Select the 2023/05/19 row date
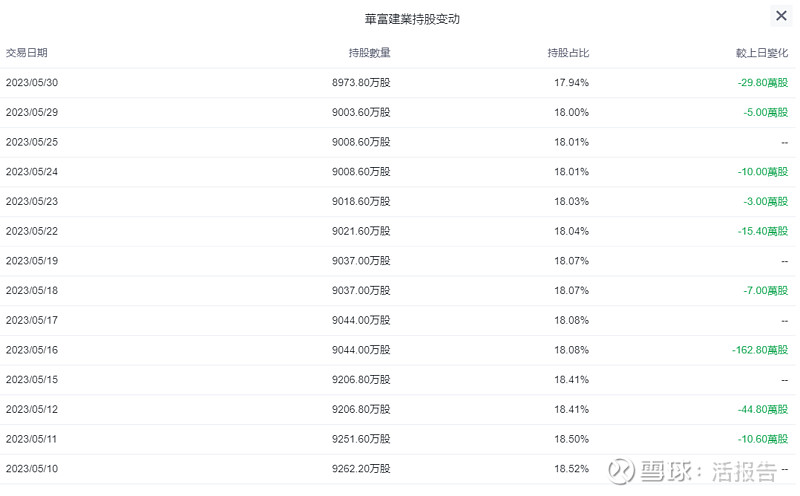The width and height of the screenshot is (800, 496). tap(32, 261)
